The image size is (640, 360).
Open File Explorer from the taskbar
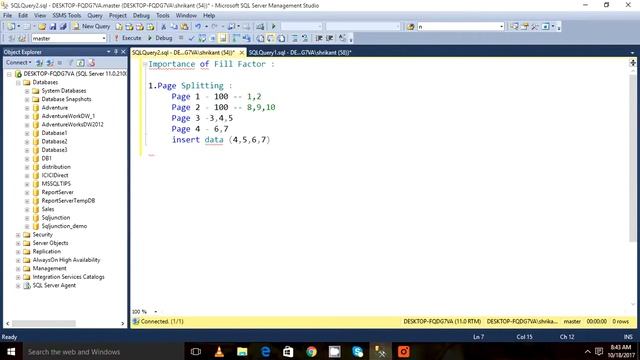[x=242, y=351]
